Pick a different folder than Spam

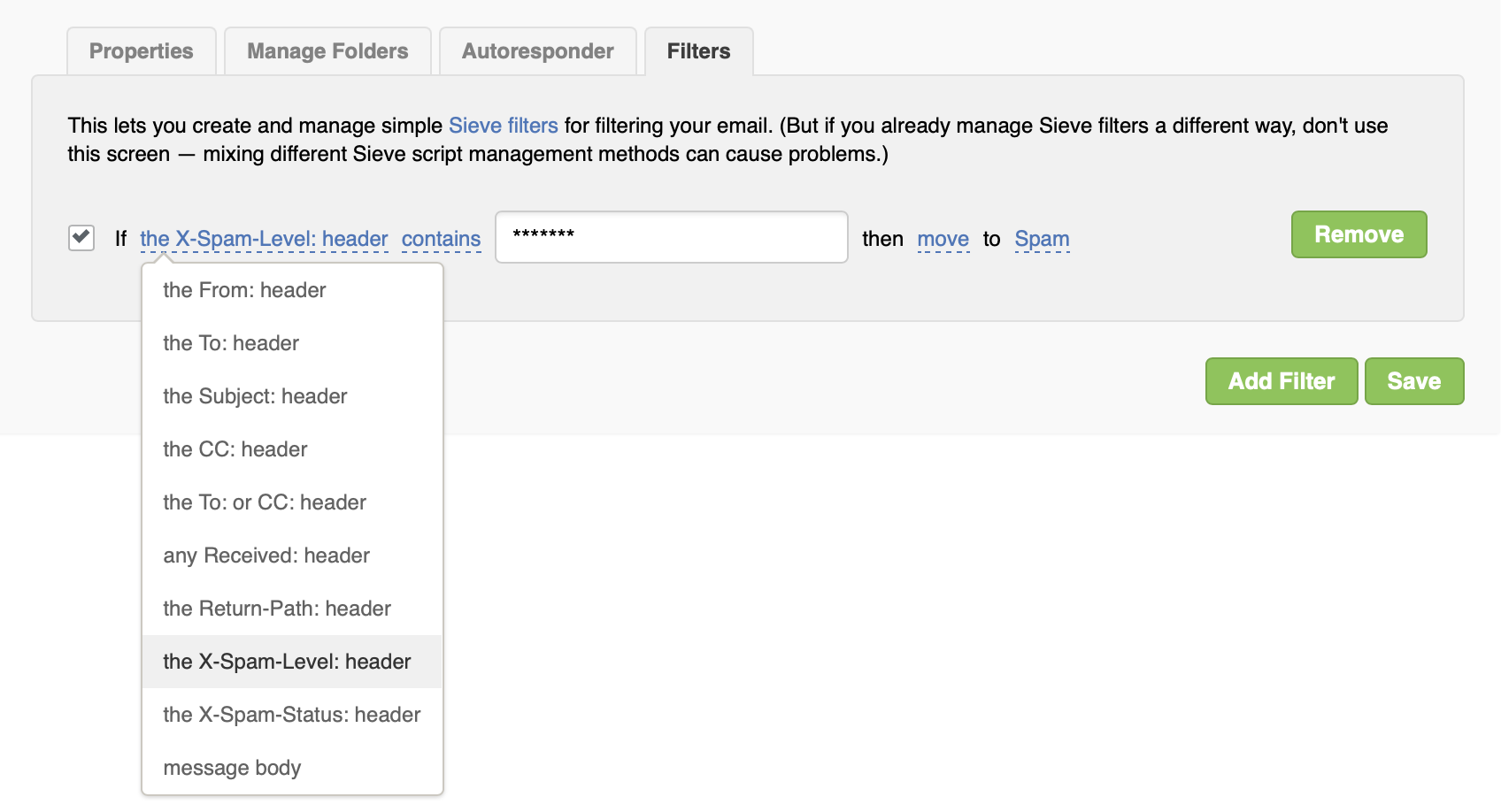[1043, 239]
